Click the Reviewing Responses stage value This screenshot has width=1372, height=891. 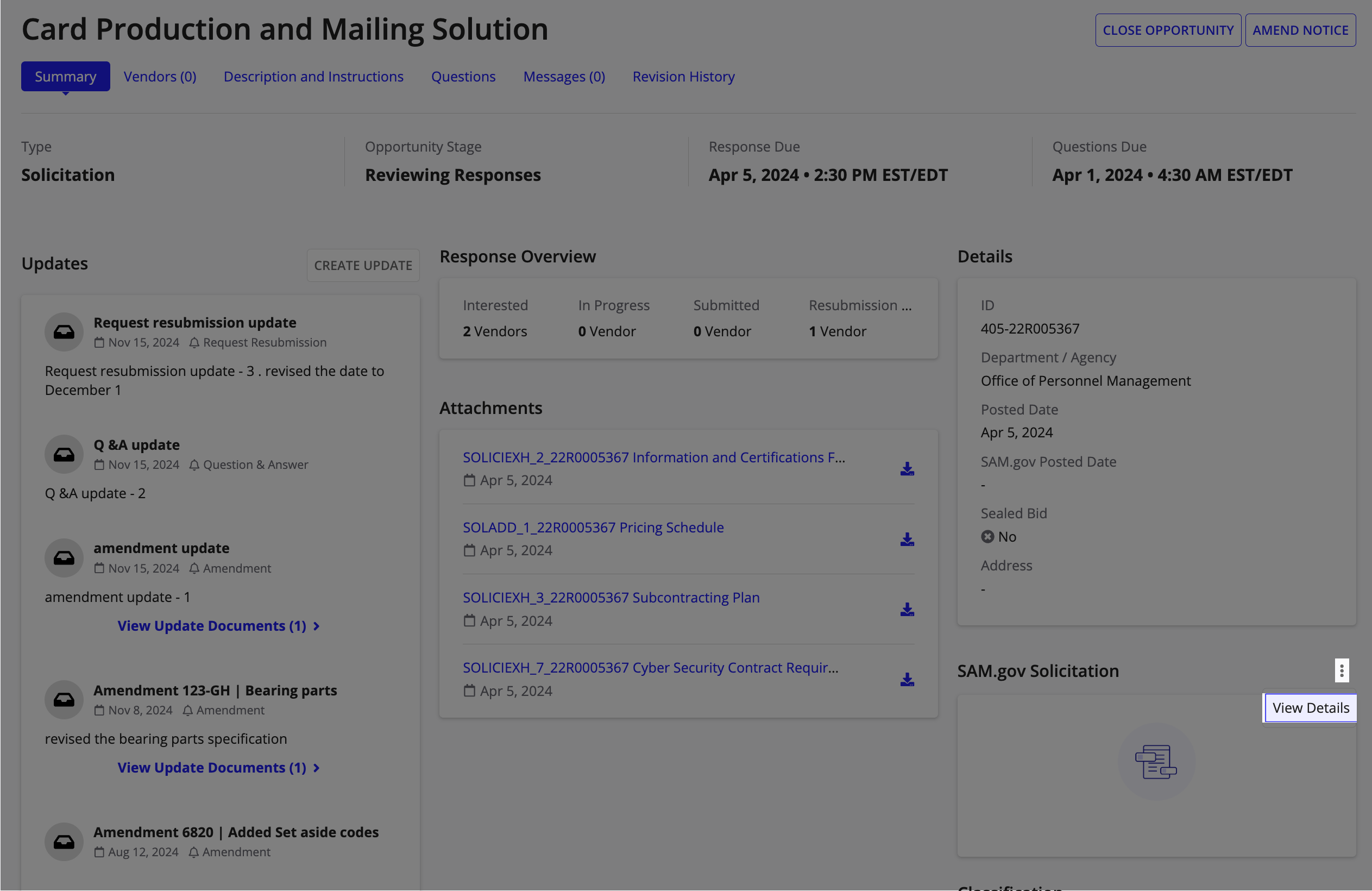[x=452, y=175]
